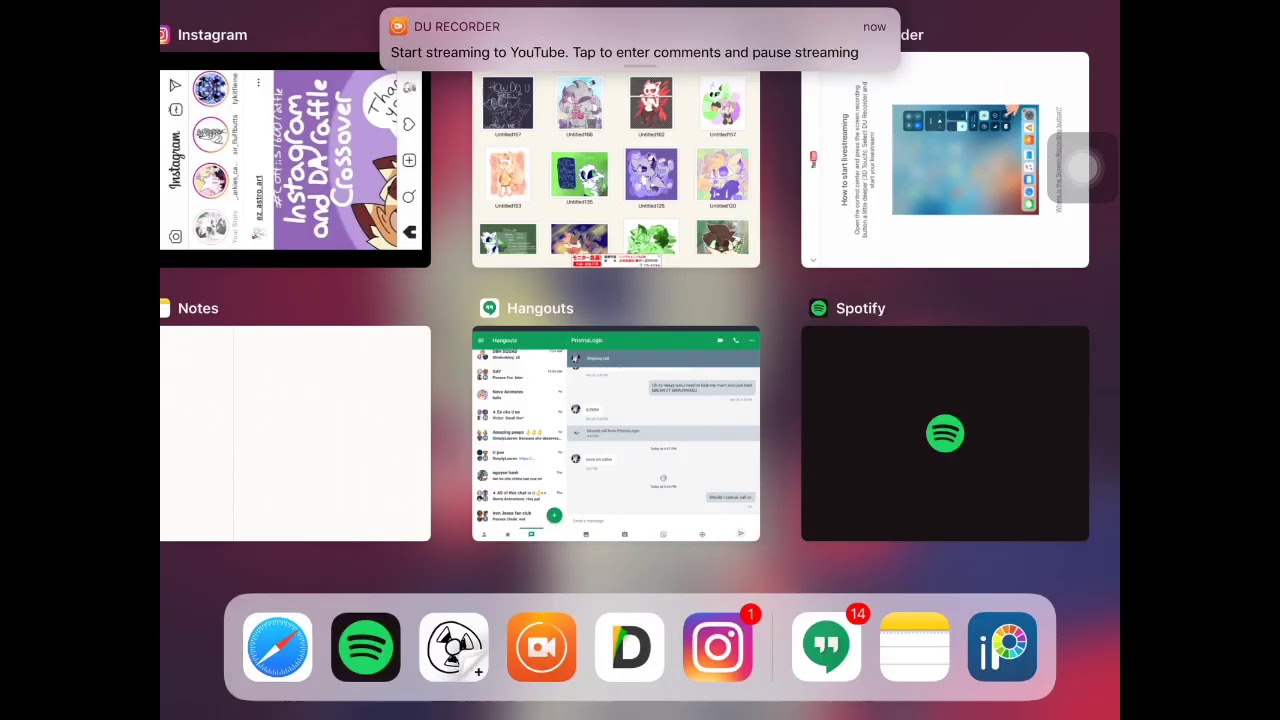Tap the Spotify logo in the Spotify card
Image resolution: width=1280 pixels, height=720 pixels.
click(945, 434)
